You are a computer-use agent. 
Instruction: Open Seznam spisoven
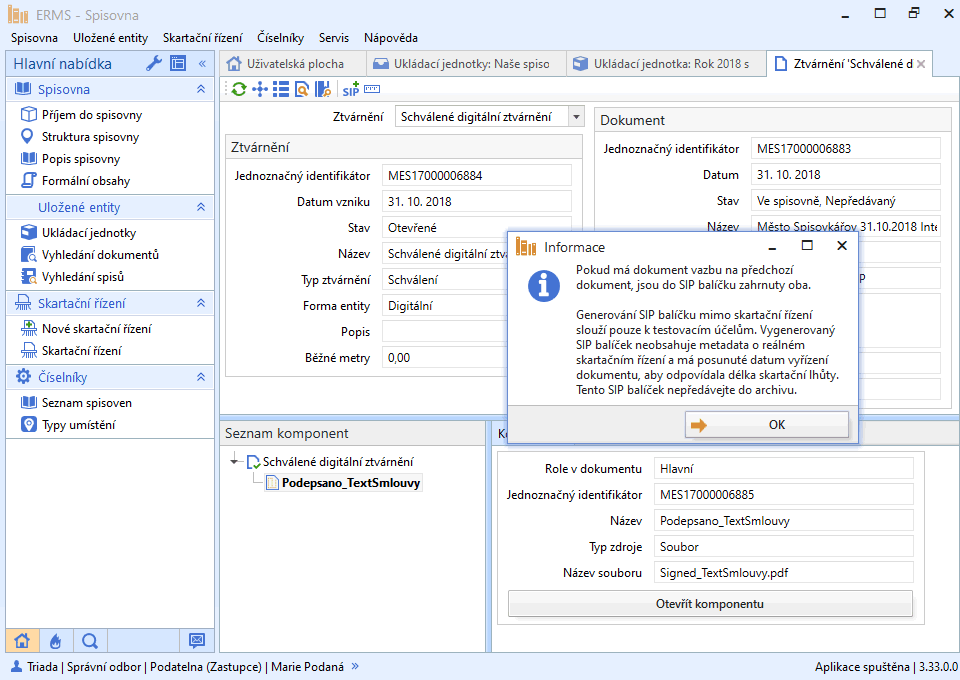86,403
